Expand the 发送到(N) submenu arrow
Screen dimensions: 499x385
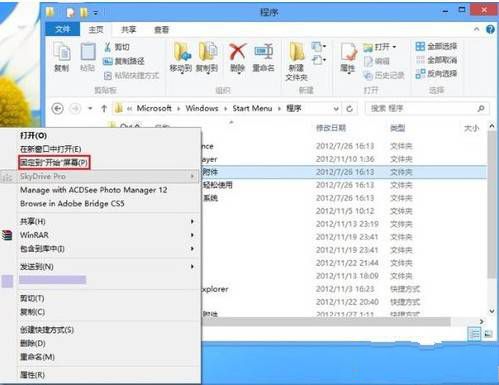[192, 267]
